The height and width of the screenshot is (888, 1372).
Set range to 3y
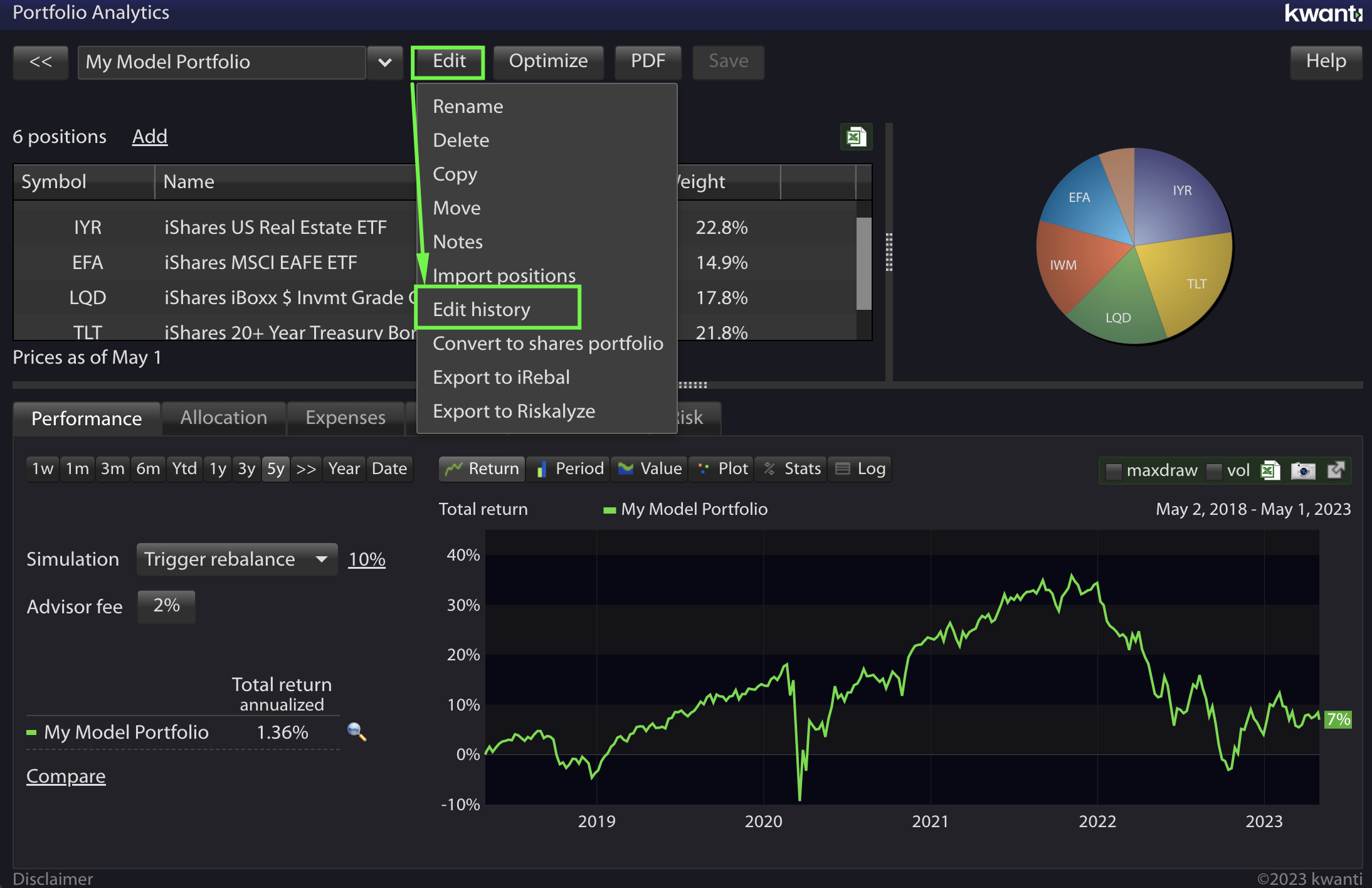(246, 468)
